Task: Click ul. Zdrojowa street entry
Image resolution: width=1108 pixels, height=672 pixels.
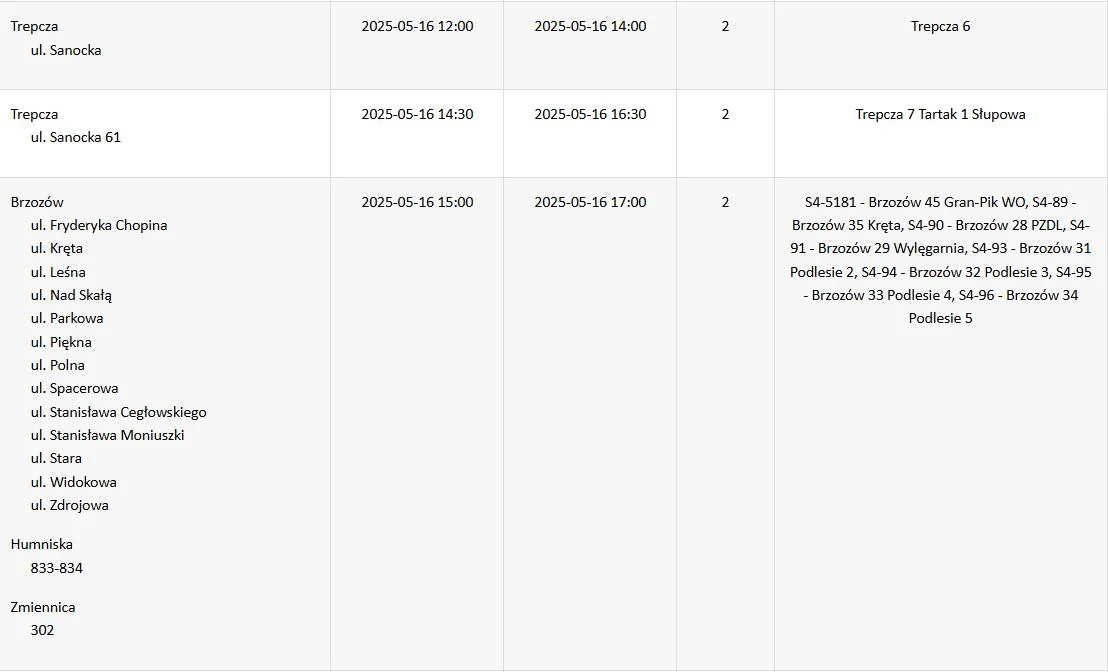Action: coord(69,505)
